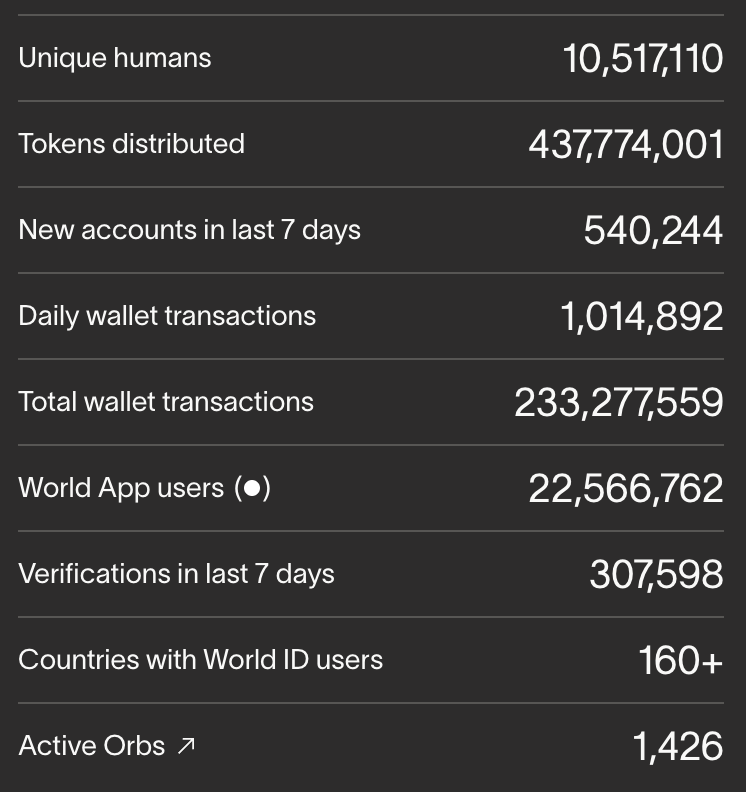Select the Tokens distributed label
The width and height of the screenshot is (746, 792).
(x=131, y=144)
